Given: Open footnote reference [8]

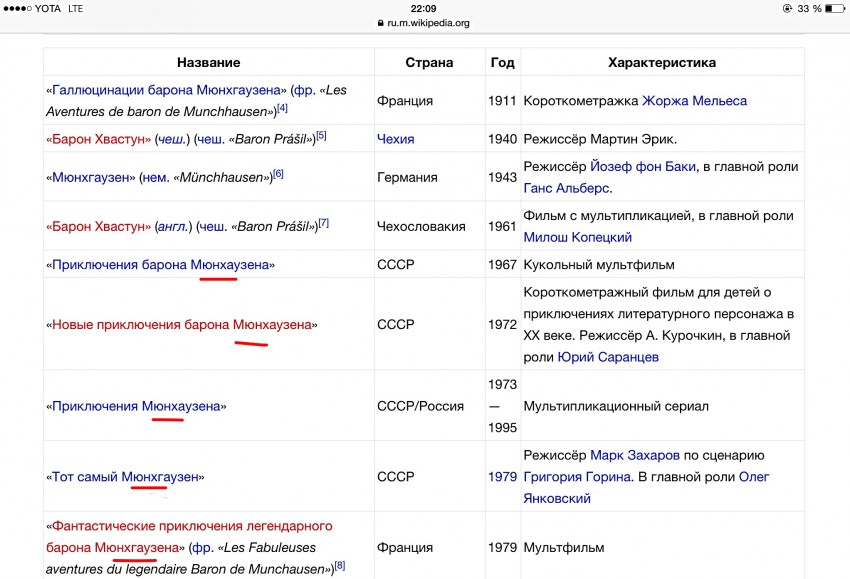Looking at the screenshot, I should pyautogui.click(x=339, y=566).
